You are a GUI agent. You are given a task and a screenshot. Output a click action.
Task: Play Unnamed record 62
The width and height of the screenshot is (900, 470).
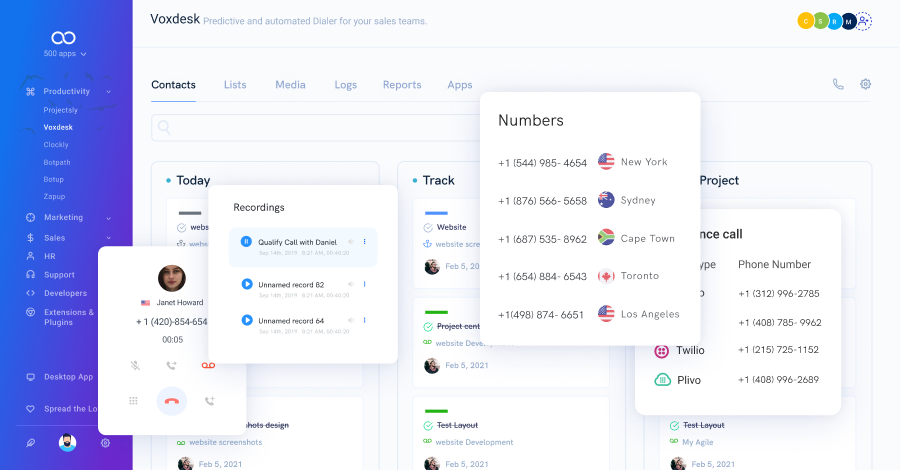(246, 284)
